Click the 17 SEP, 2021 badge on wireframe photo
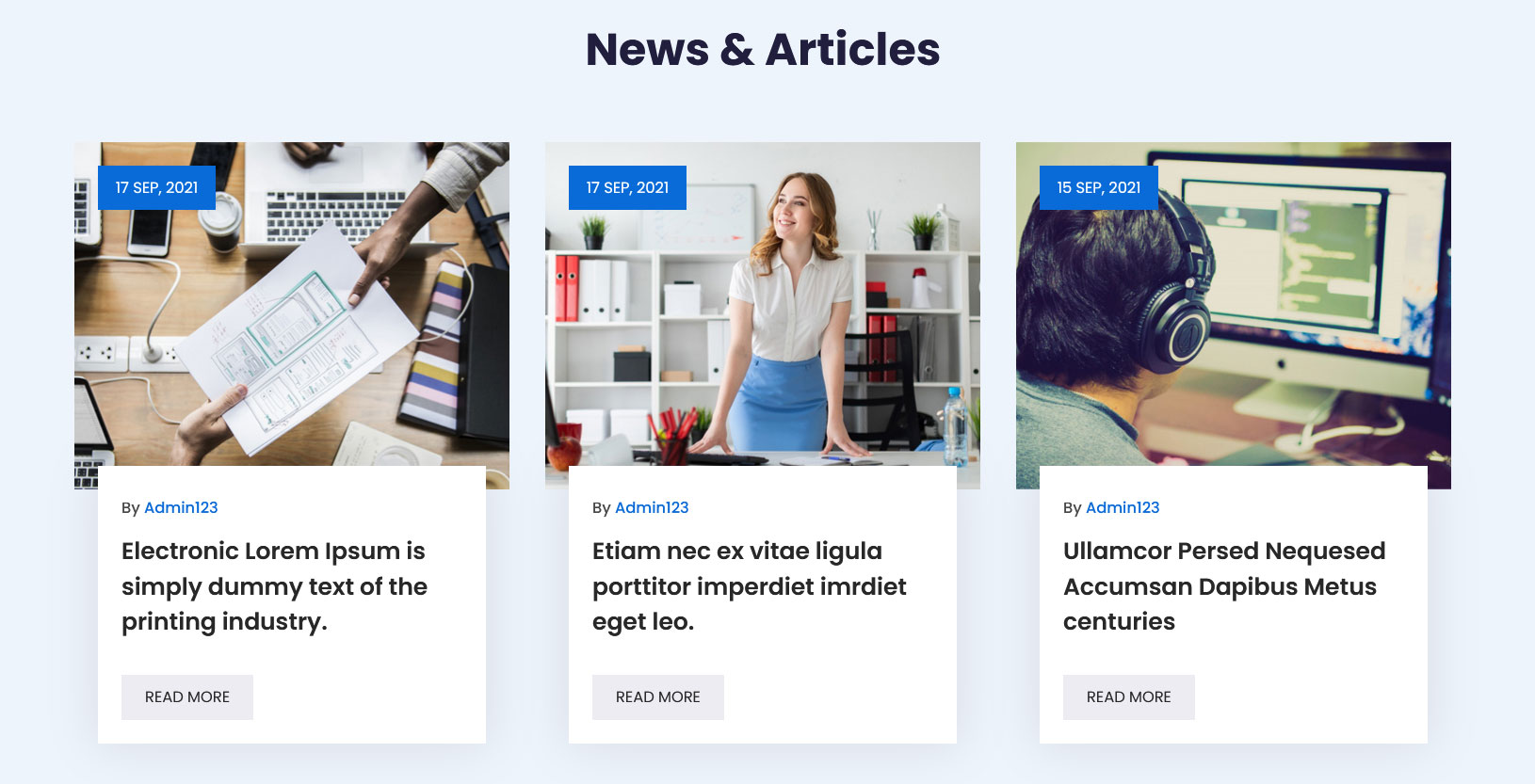 click(156, 187)
